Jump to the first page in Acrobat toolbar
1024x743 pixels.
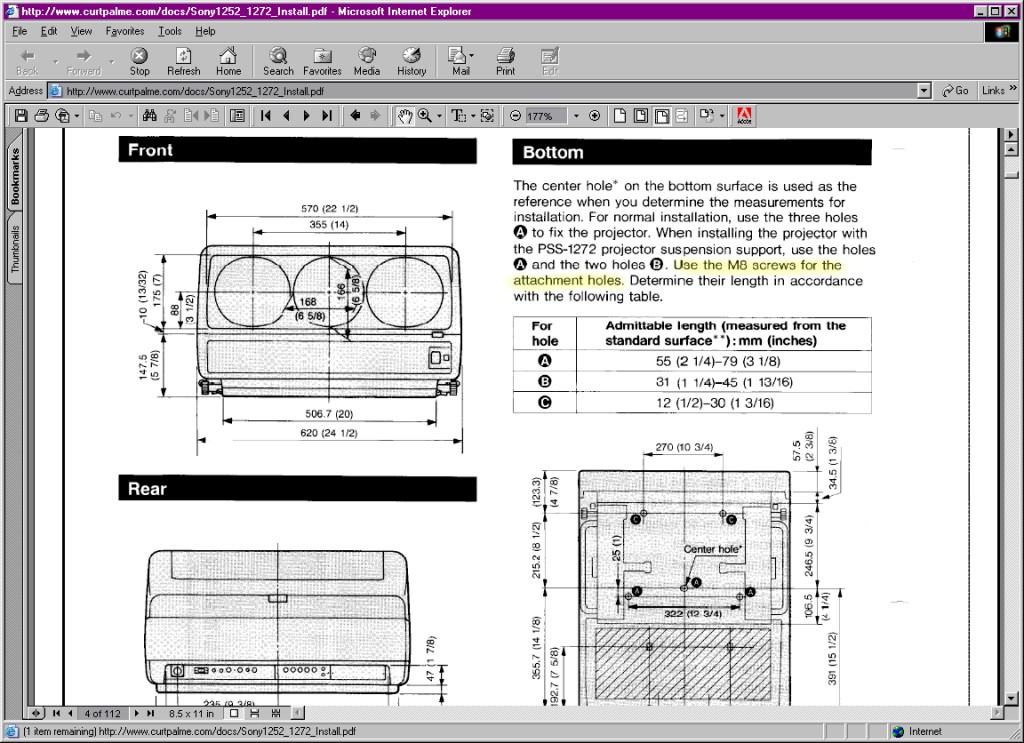(x=265, y=116)
